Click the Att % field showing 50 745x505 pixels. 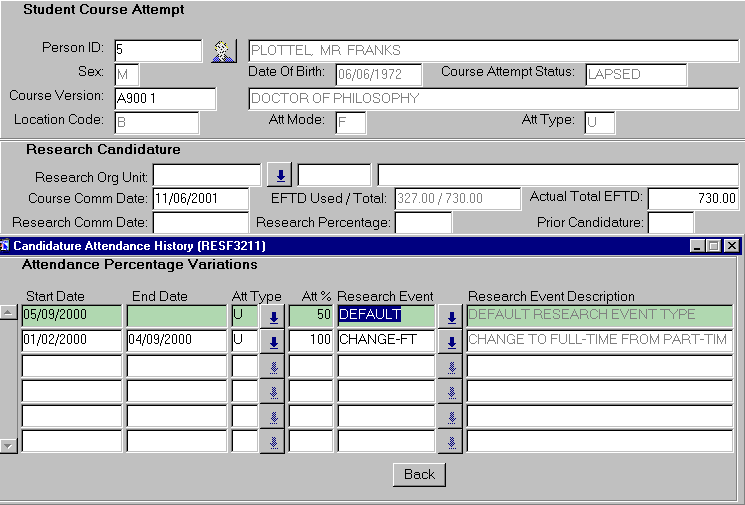(311, 315)
